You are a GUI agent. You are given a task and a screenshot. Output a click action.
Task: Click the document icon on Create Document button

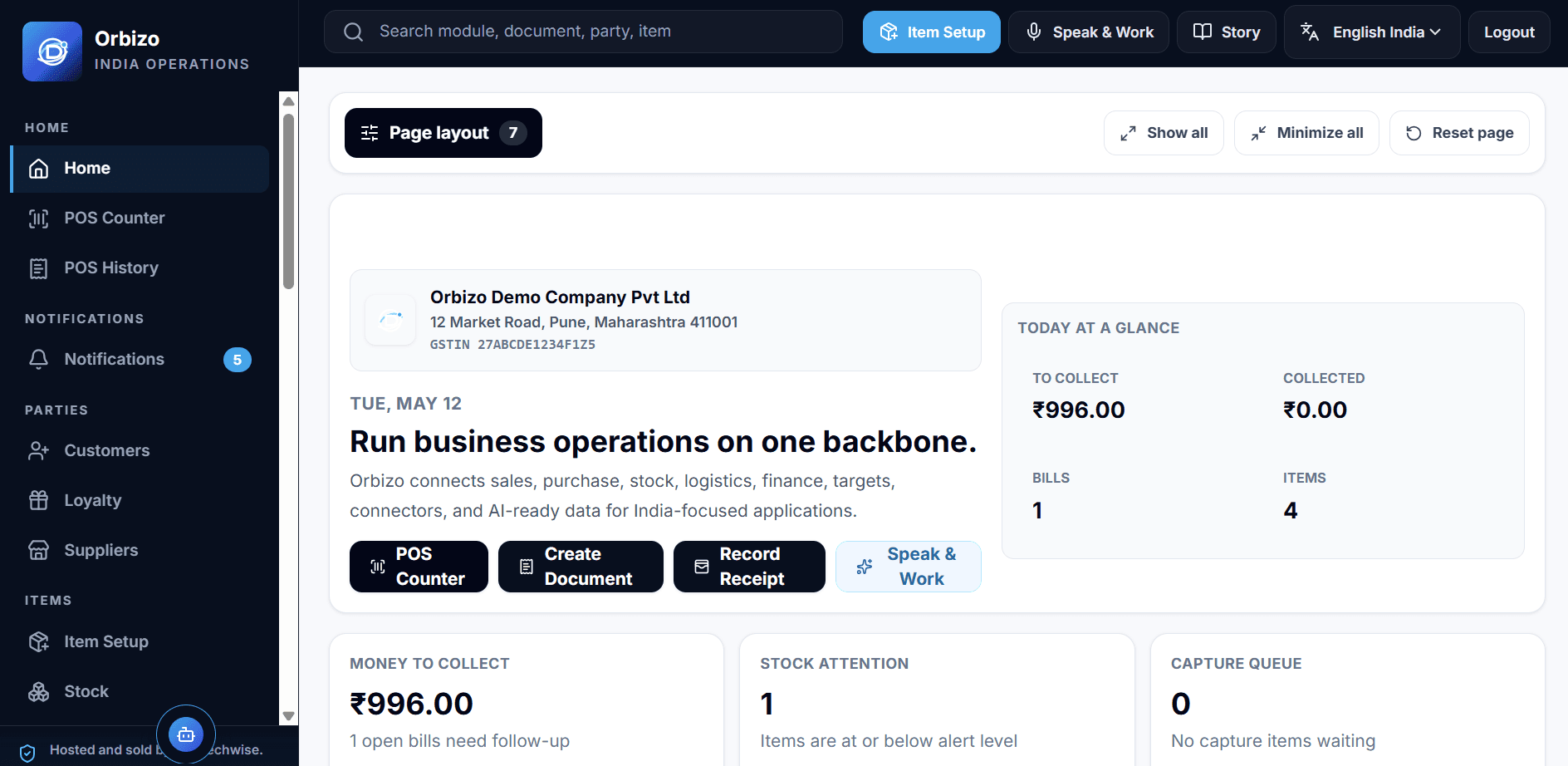click(x=527, y=567)
